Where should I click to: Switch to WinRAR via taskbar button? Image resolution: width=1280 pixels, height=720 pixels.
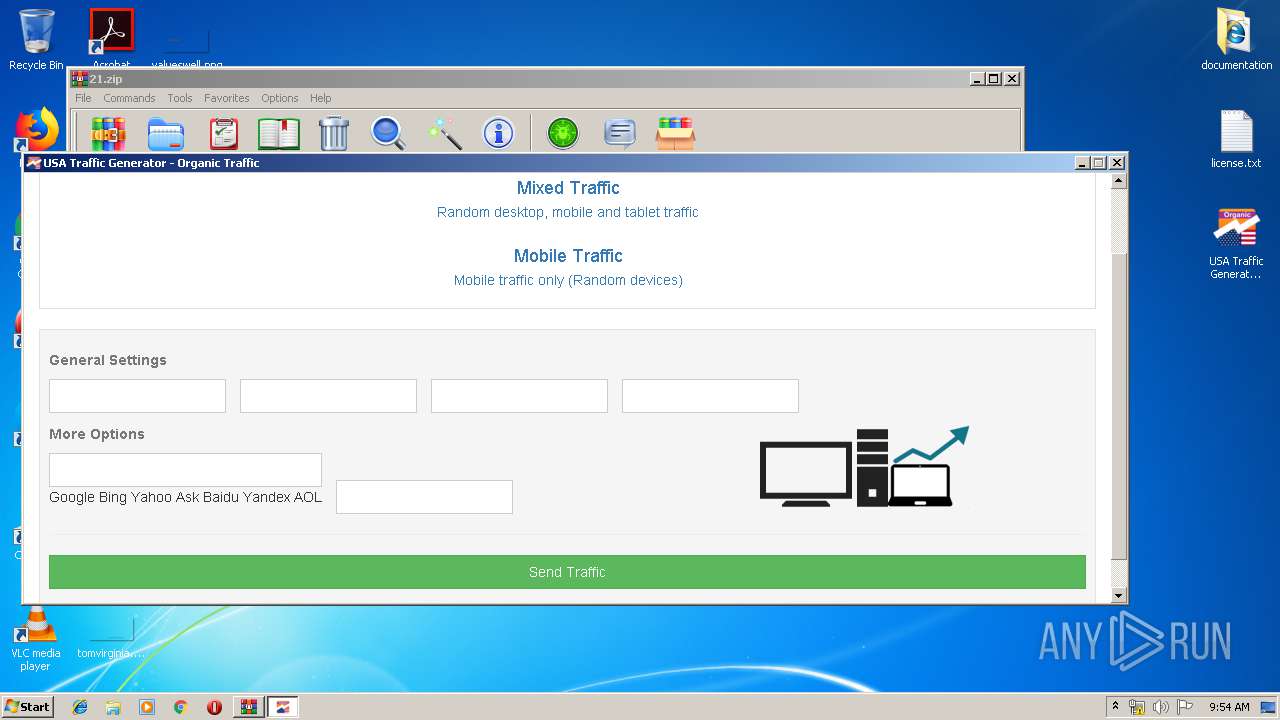tap(248, 707)
